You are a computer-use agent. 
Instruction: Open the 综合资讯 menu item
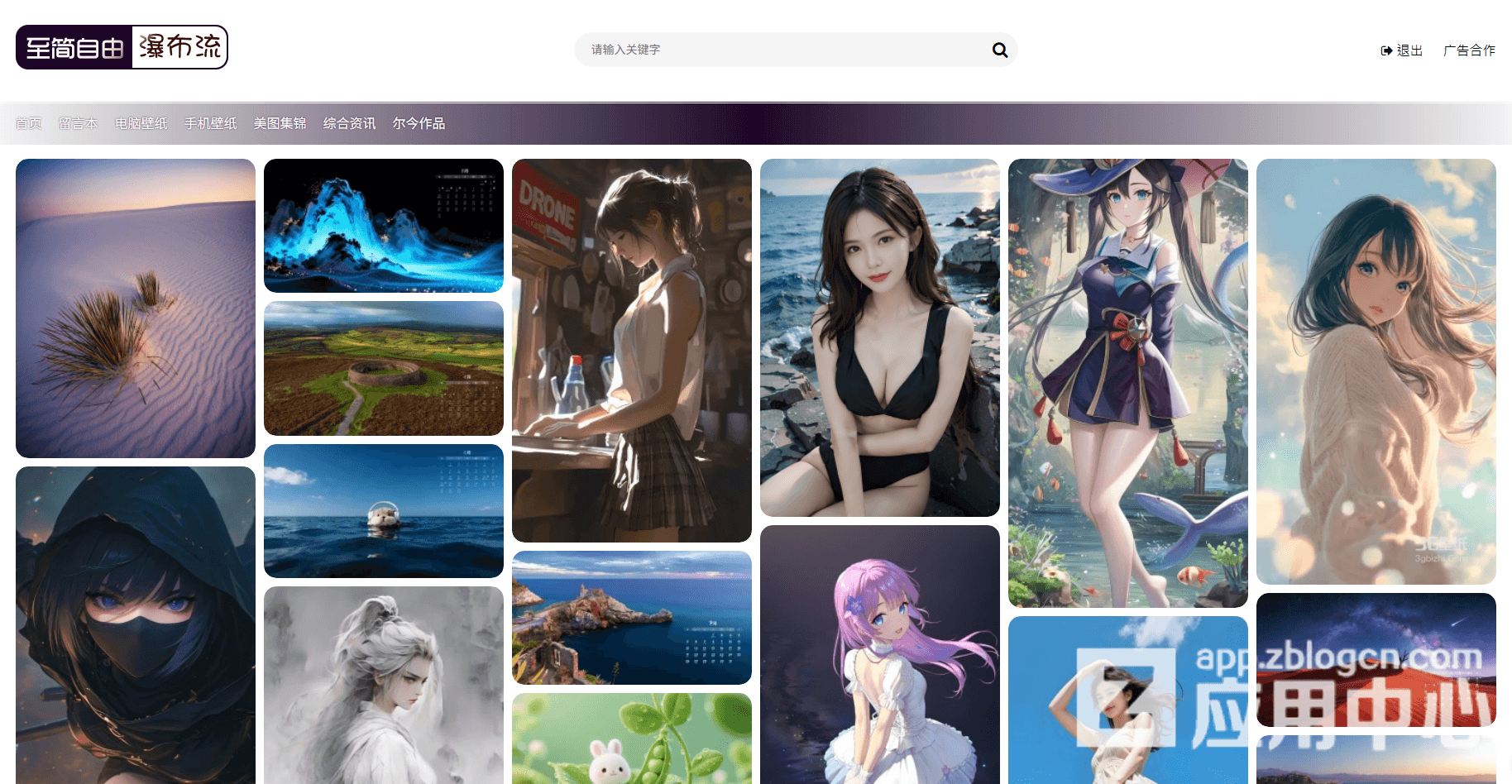(x=350, y=123)
